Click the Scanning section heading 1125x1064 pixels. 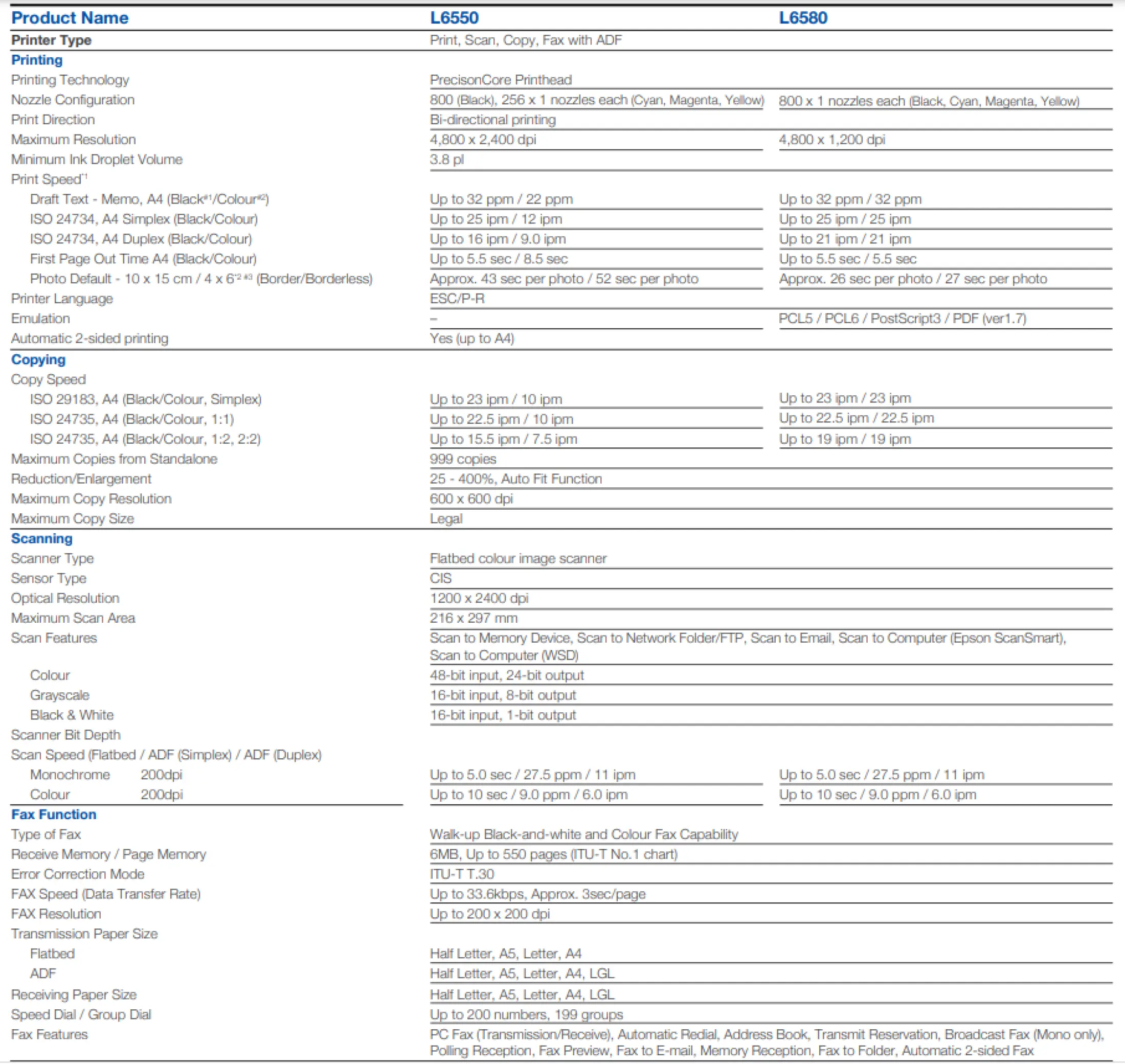click(41, 538)
